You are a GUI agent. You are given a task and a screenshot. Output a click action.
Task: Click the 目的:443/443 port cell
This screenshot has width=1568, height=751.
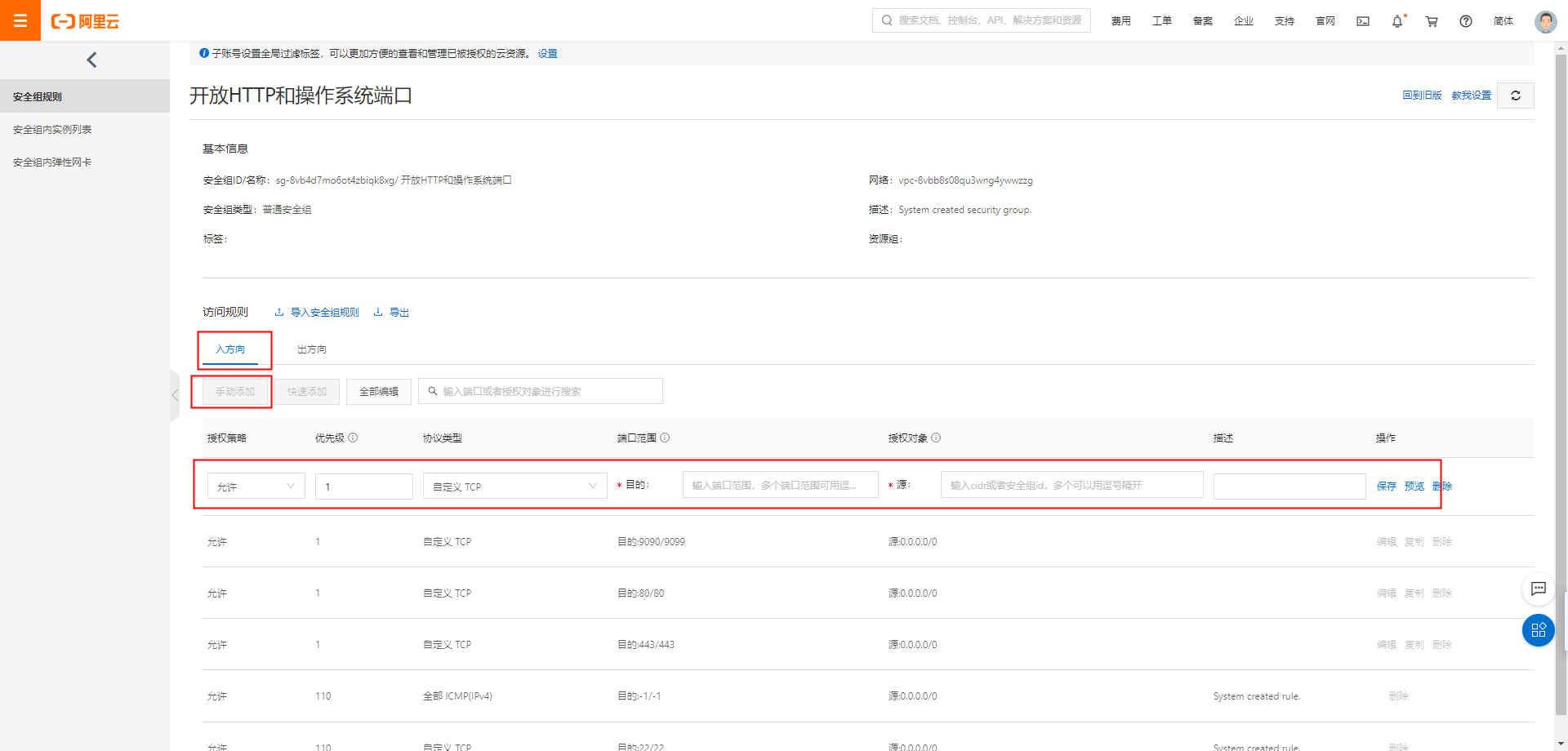coord(646,645)
